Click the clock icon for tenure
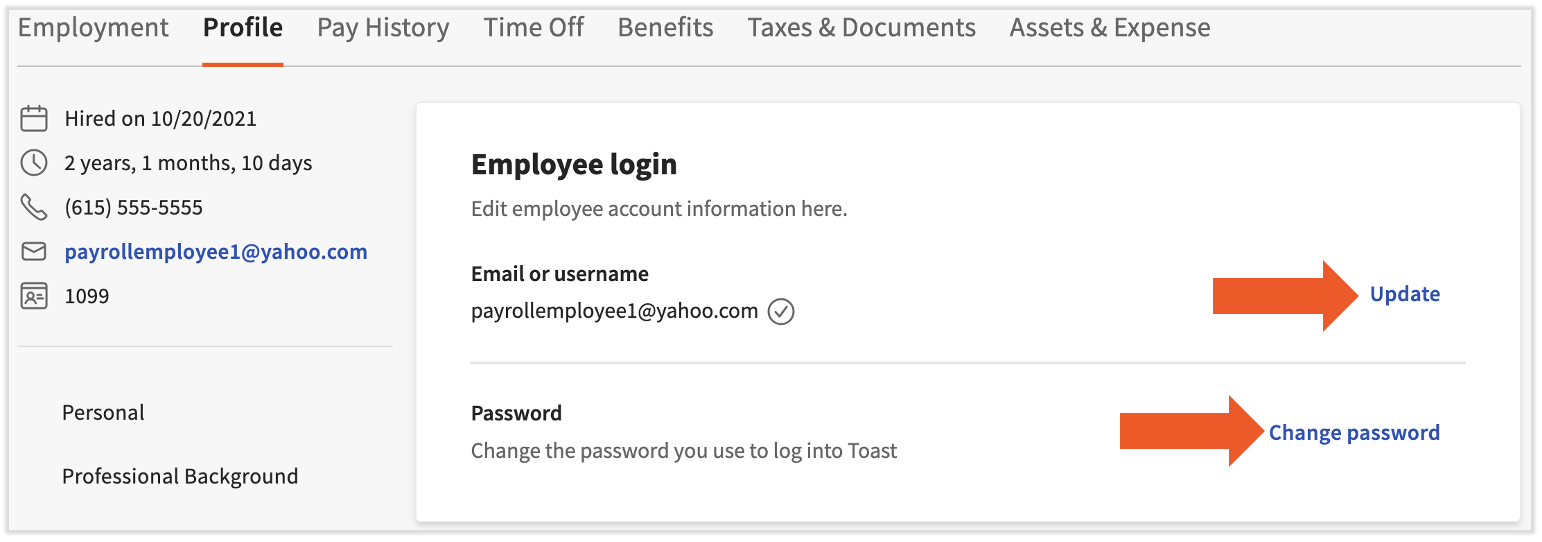1542x542 pixels. pos(34,163)
